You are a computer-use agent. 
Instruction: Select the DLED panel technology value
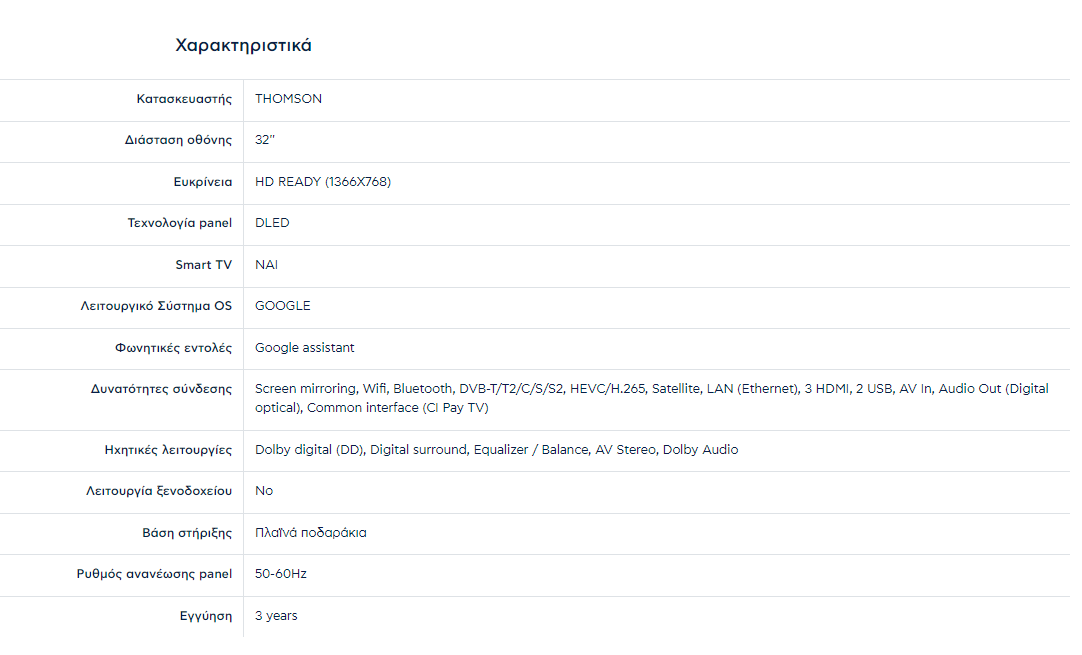pos(272,223)
